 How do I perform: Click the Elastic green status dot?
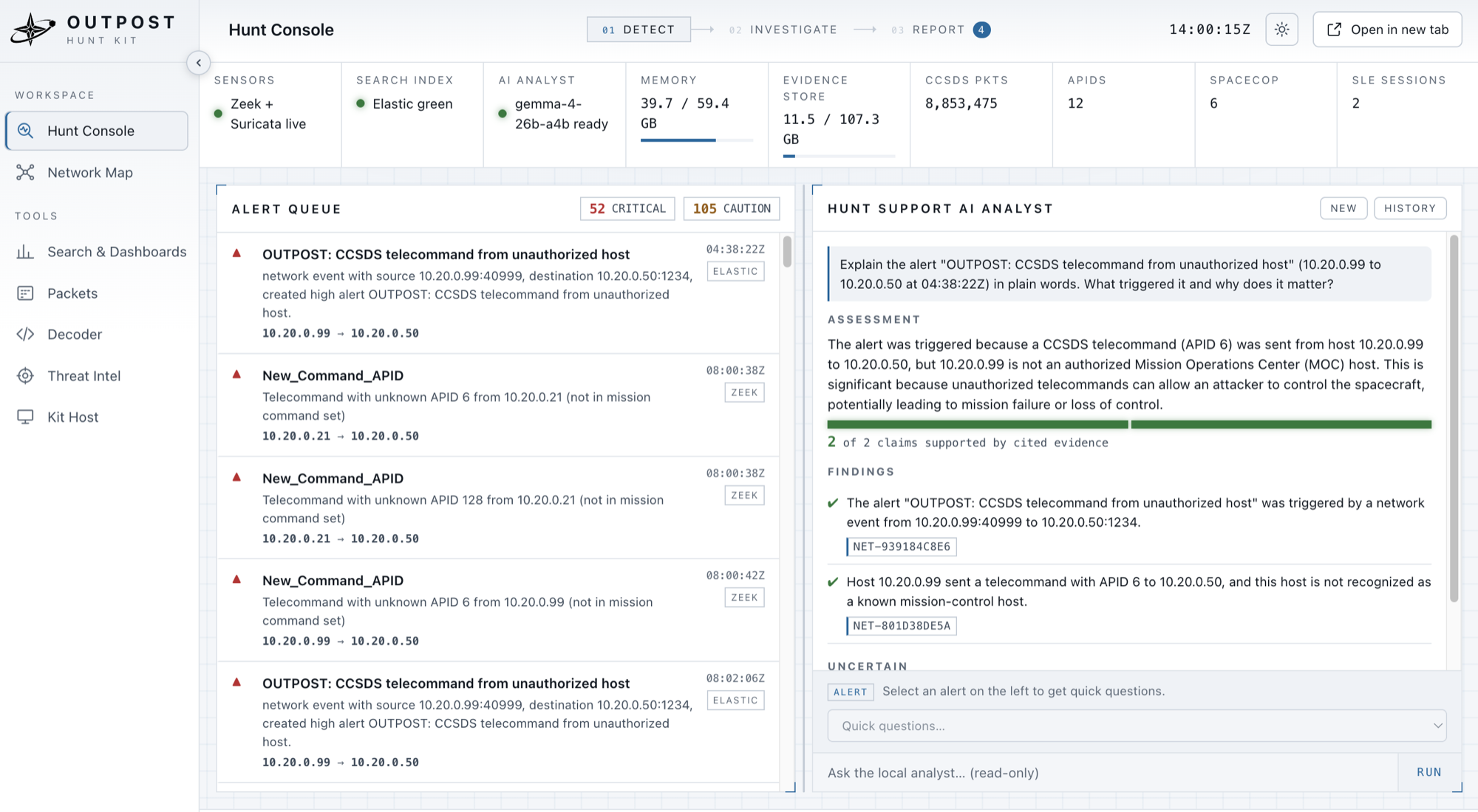(361, 103)
